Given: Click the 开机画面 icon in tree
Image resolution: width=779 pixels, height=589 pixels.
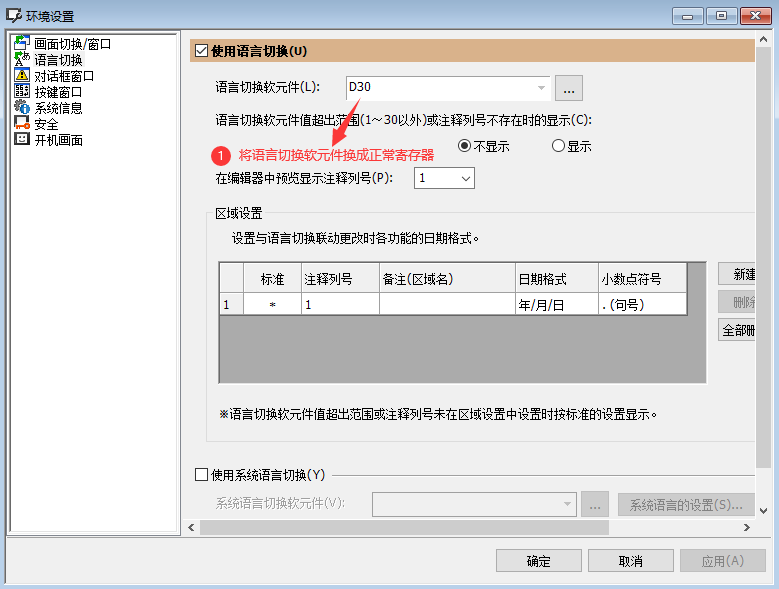Looking at the screenshot, I should [22, 140].
